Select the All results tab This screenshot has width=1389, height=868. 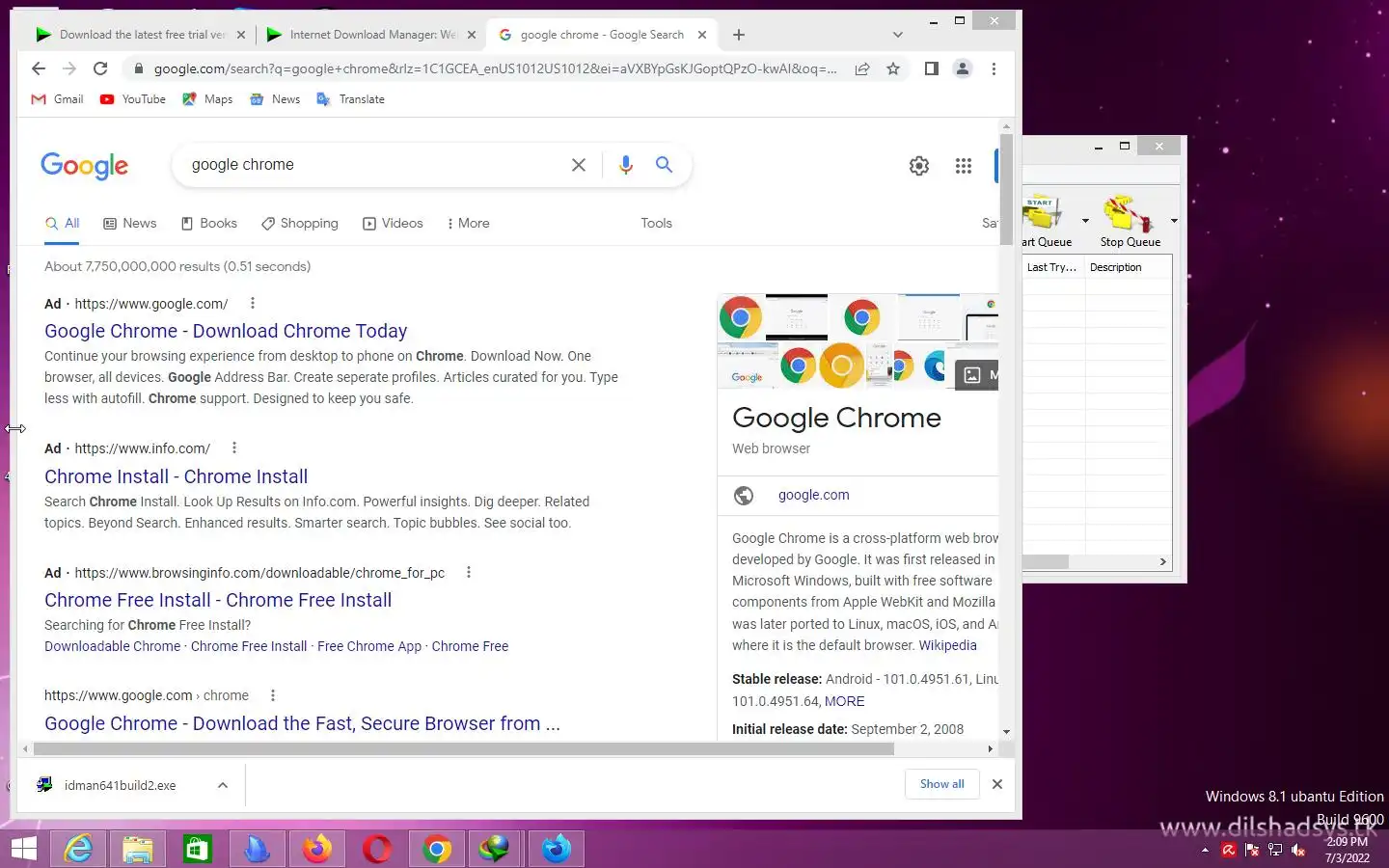tap(63, 223)
